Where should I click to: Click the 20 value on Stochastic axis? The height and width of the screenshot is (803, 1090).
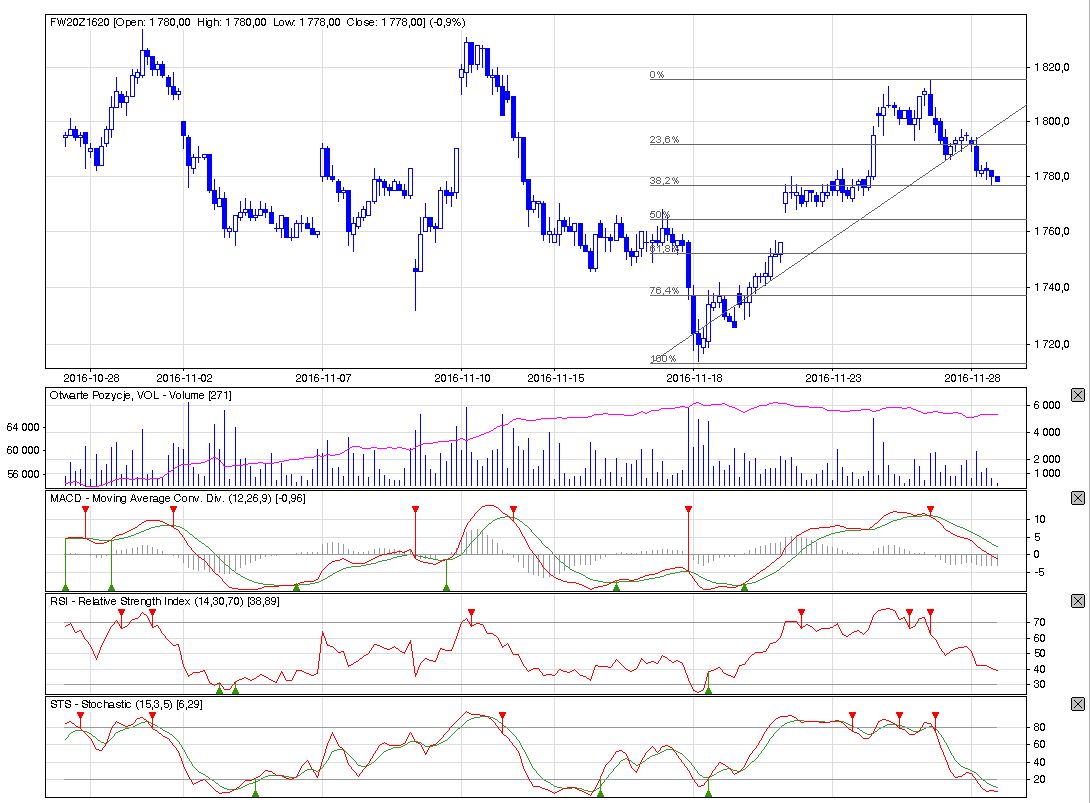[1040, 779]
